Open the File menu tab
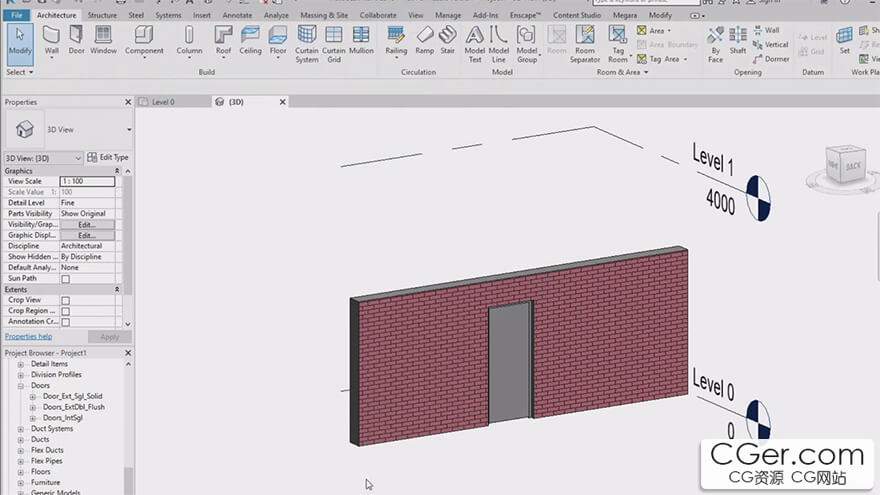880x495 pixels. [17, 15]
